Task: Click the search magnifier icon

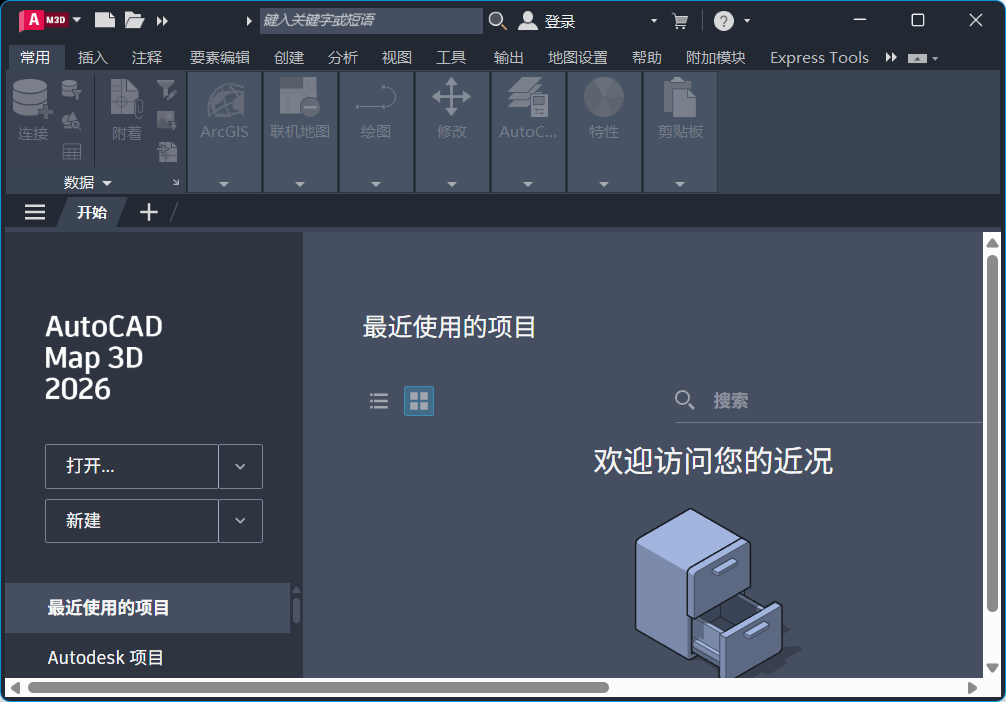Action: 497,20
